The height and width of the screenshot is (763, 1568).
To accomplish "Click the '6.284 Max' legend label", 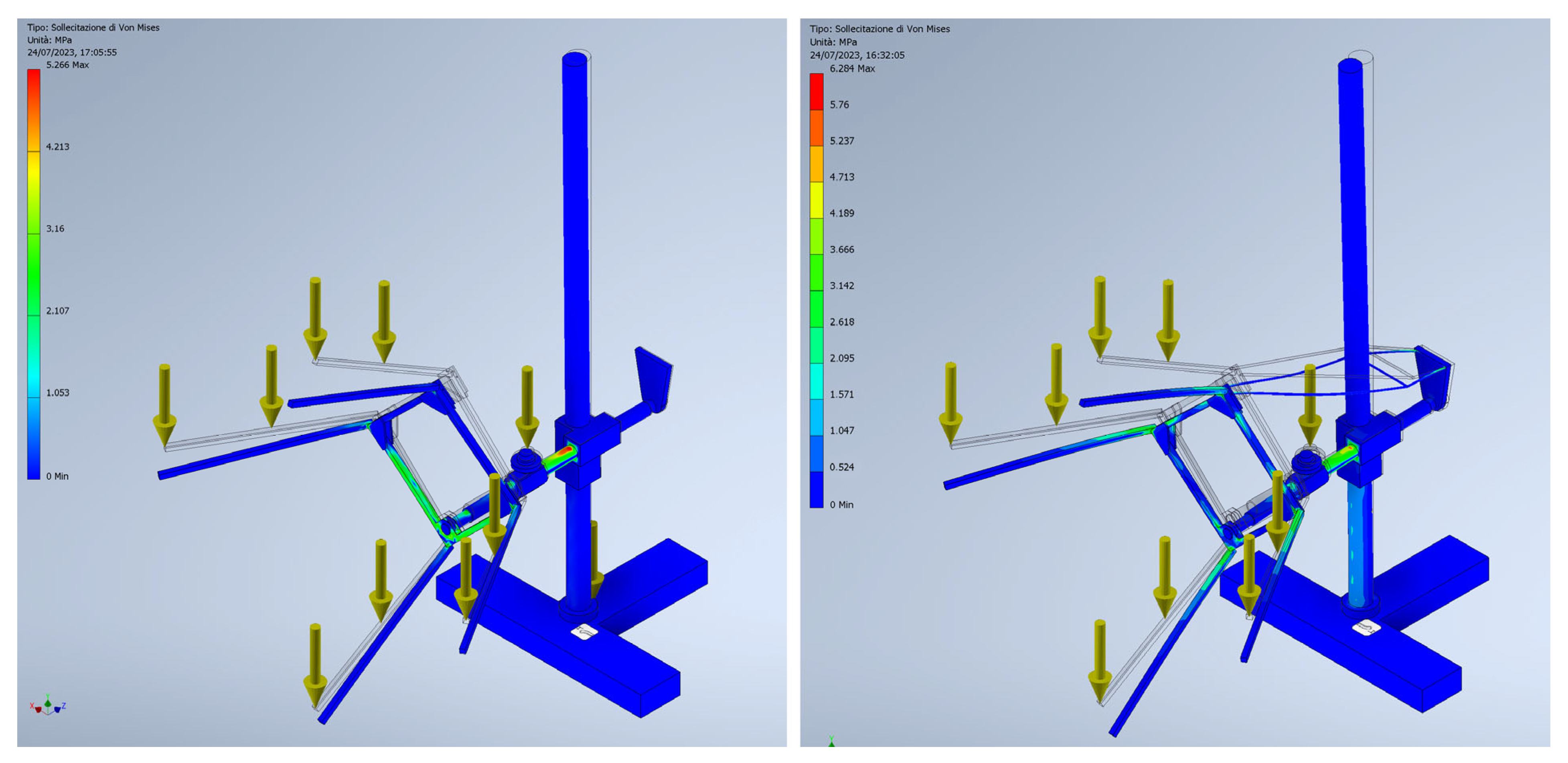I will click(852, 69).
